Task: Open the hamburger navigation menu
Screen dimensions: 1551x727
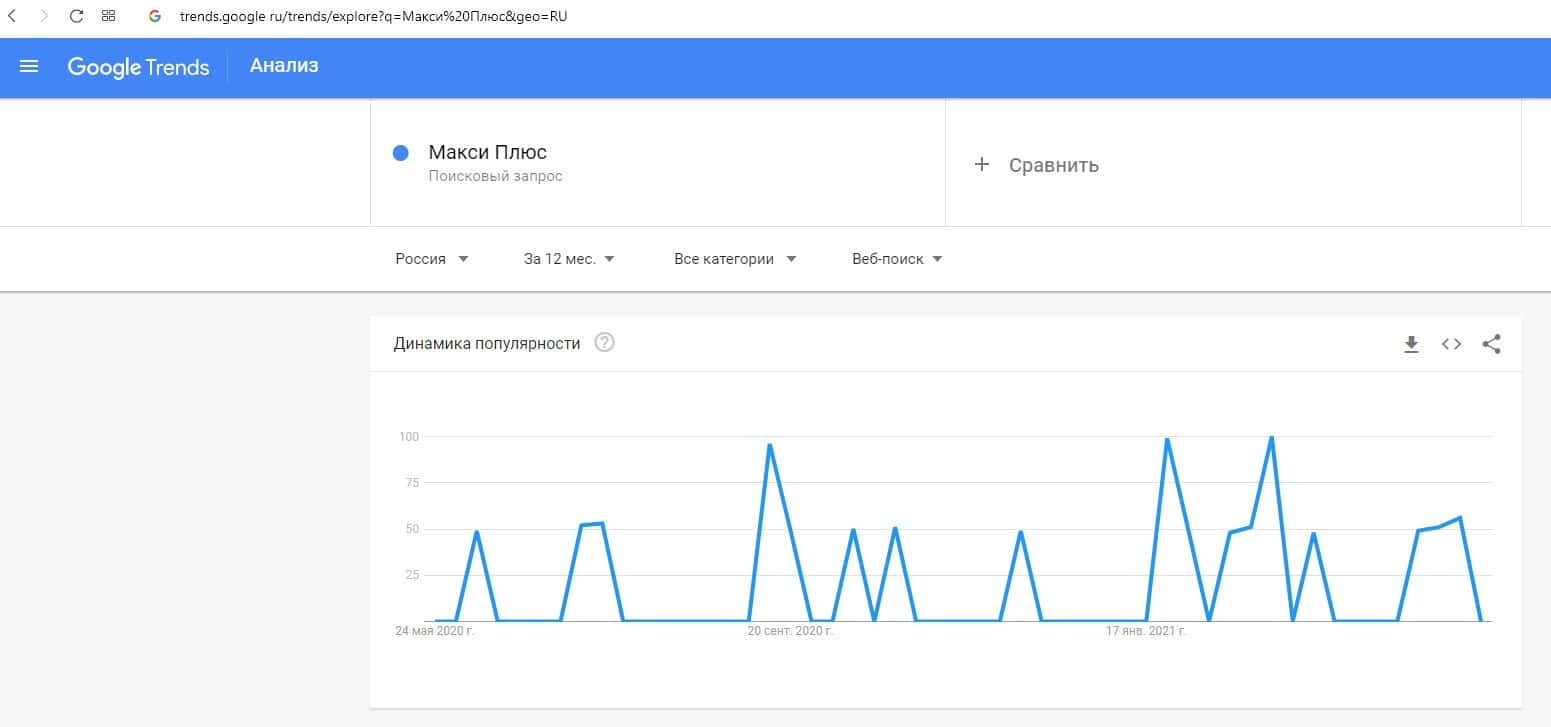Action: pos(29,67)
